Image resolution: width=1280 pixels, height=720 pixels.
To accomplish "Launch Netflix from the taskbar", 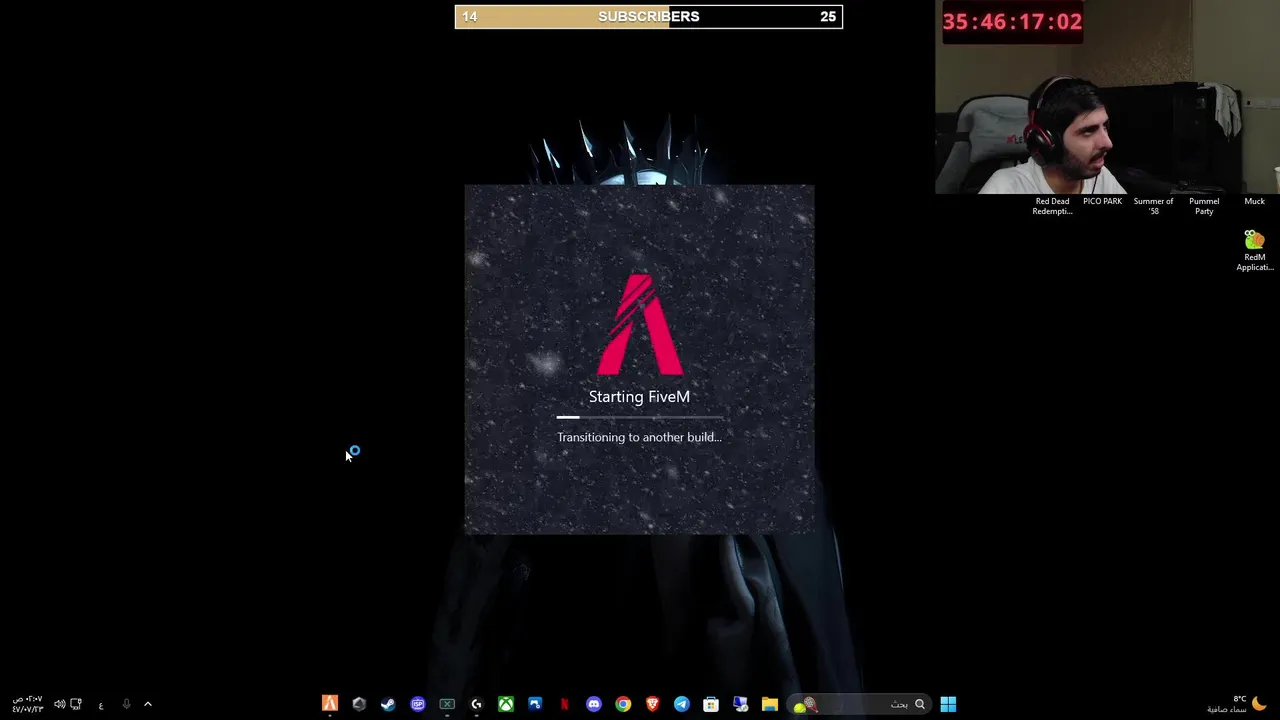I will tap(564, 704).
